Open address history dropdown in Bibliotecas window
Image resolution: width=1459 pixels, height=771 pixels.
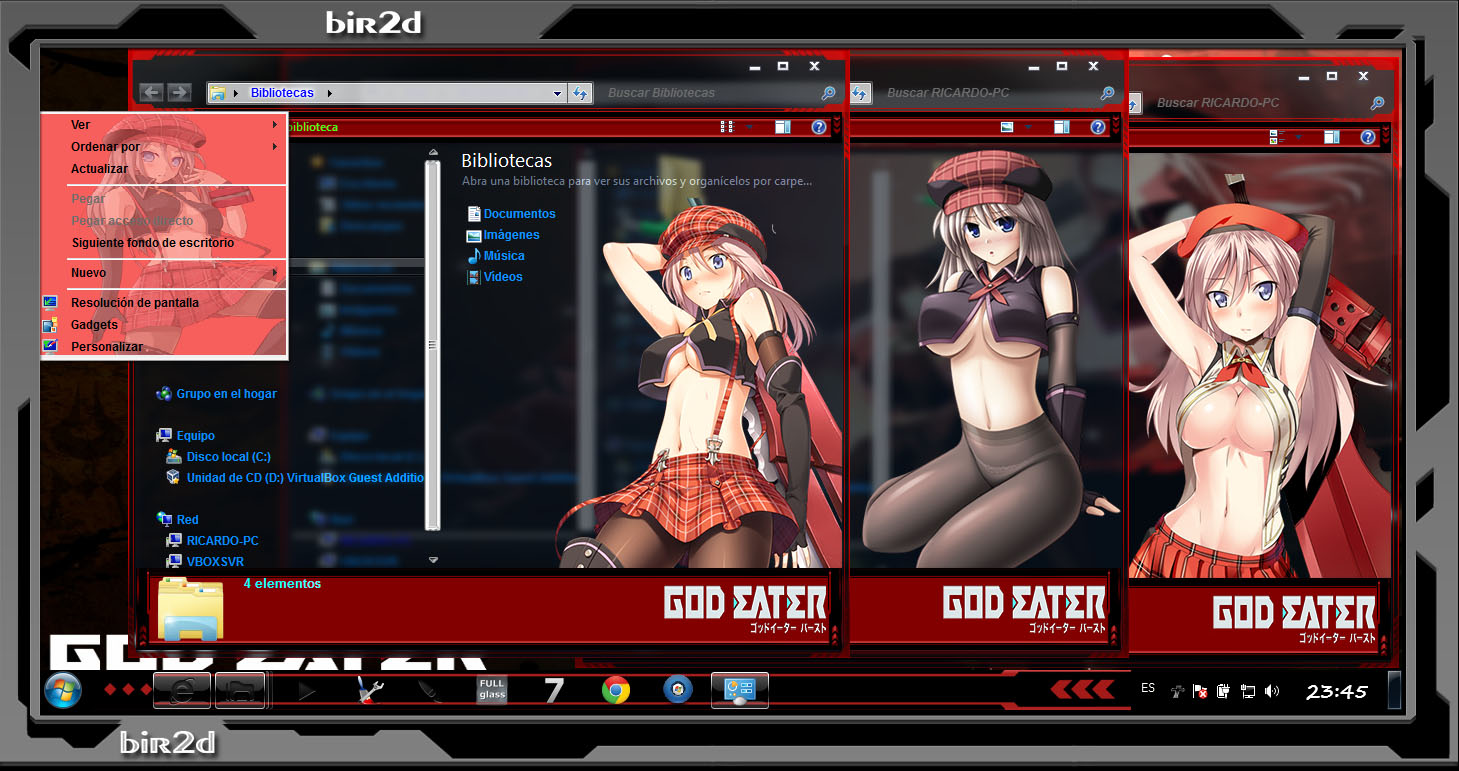click(558, 93)
